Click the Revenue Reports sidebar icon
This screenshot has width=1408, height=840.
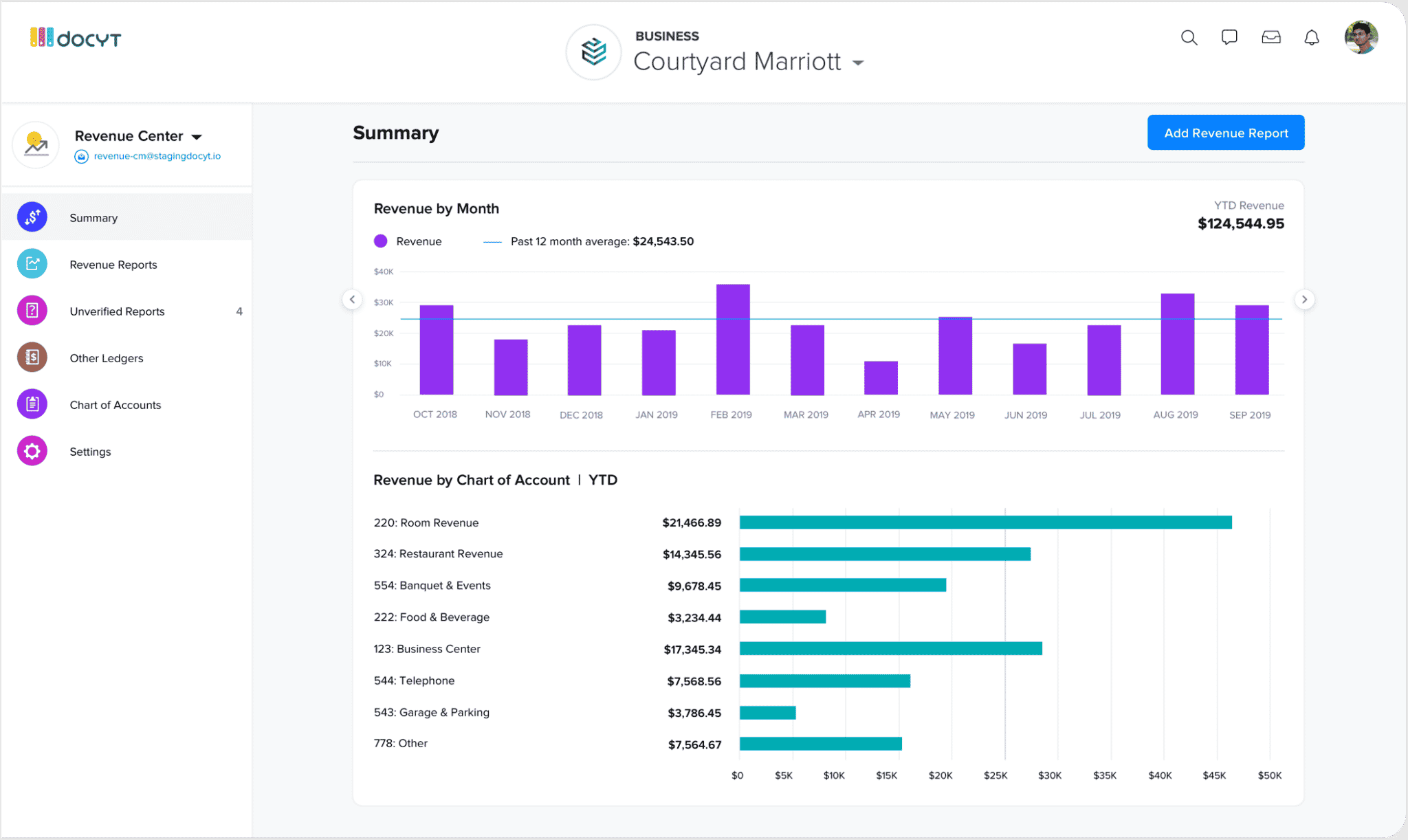[x=32, y=264]
